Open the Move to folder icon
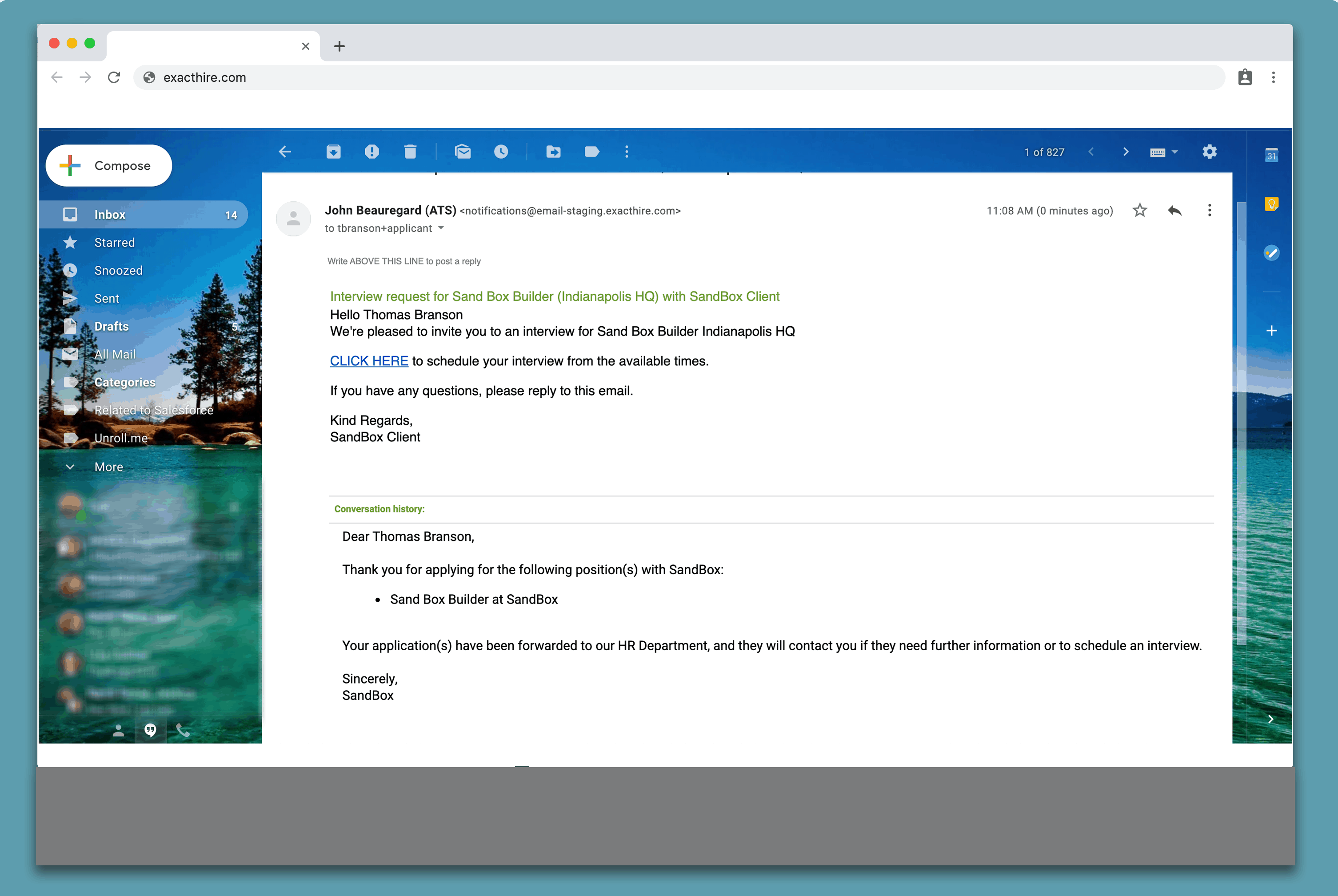This screenshot has width=1338, height=896. tap(553, 152)
